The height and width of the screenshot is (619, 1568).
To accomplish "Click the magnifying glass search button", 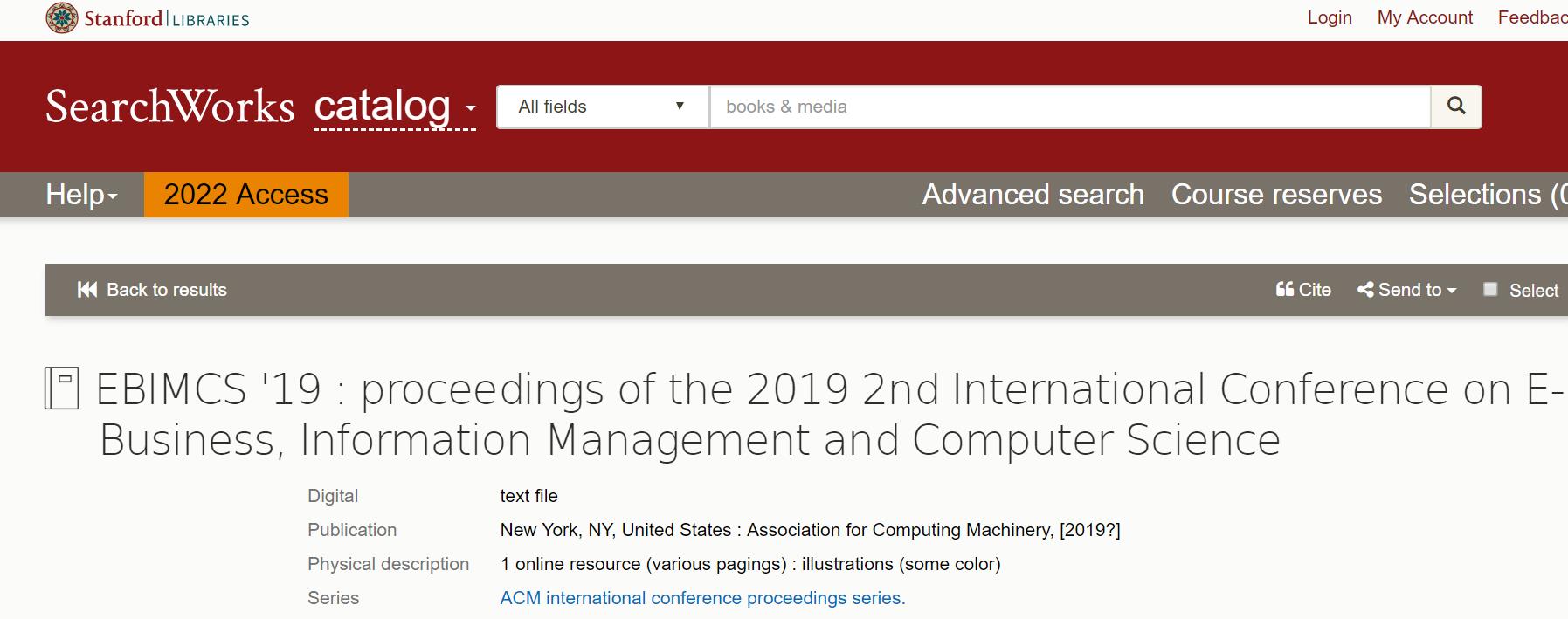I will pyautogui.click(x=1456, y=107).
